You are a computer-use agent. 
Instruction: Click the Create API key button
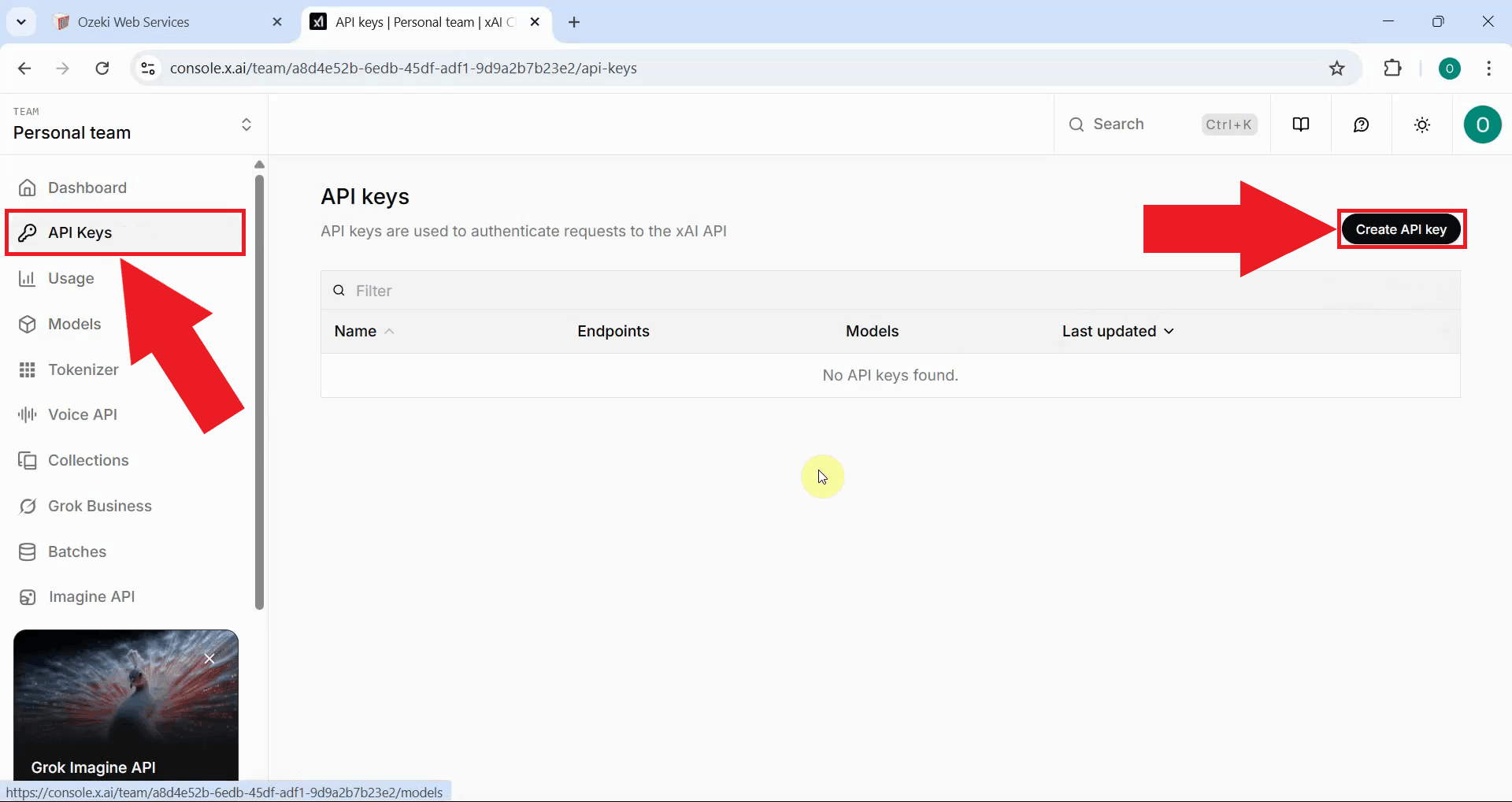pyautogui.click(x=1400, y=228)
